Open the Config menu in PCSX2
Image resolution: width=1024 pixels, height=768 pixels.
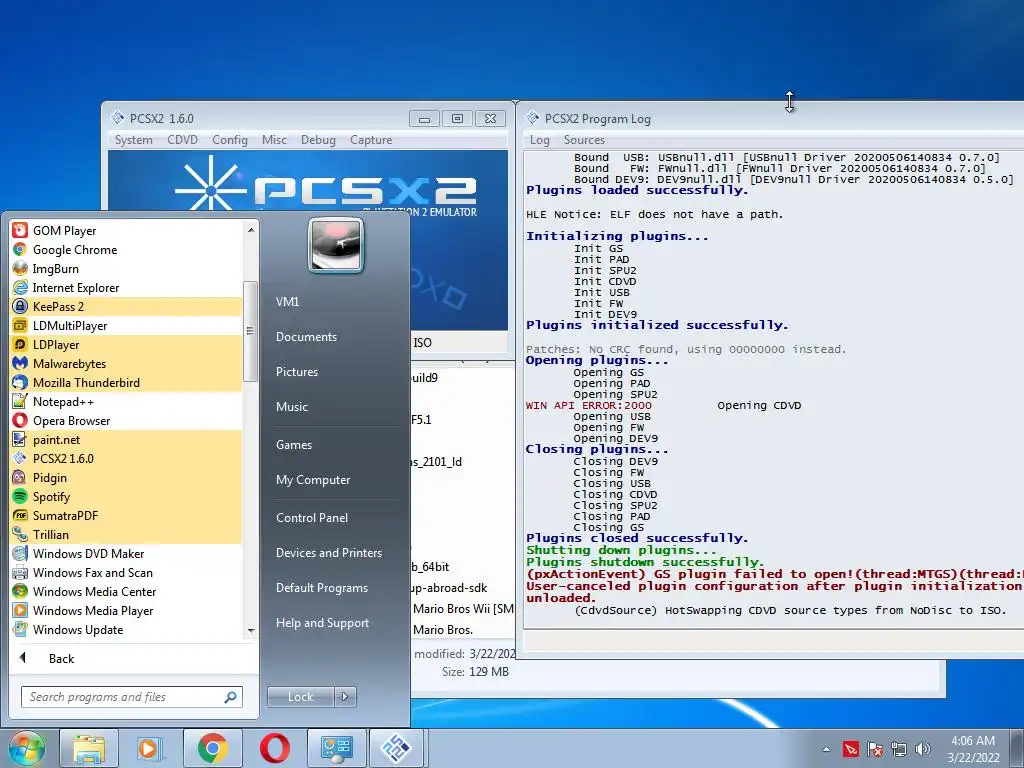[x=229, y=140]
